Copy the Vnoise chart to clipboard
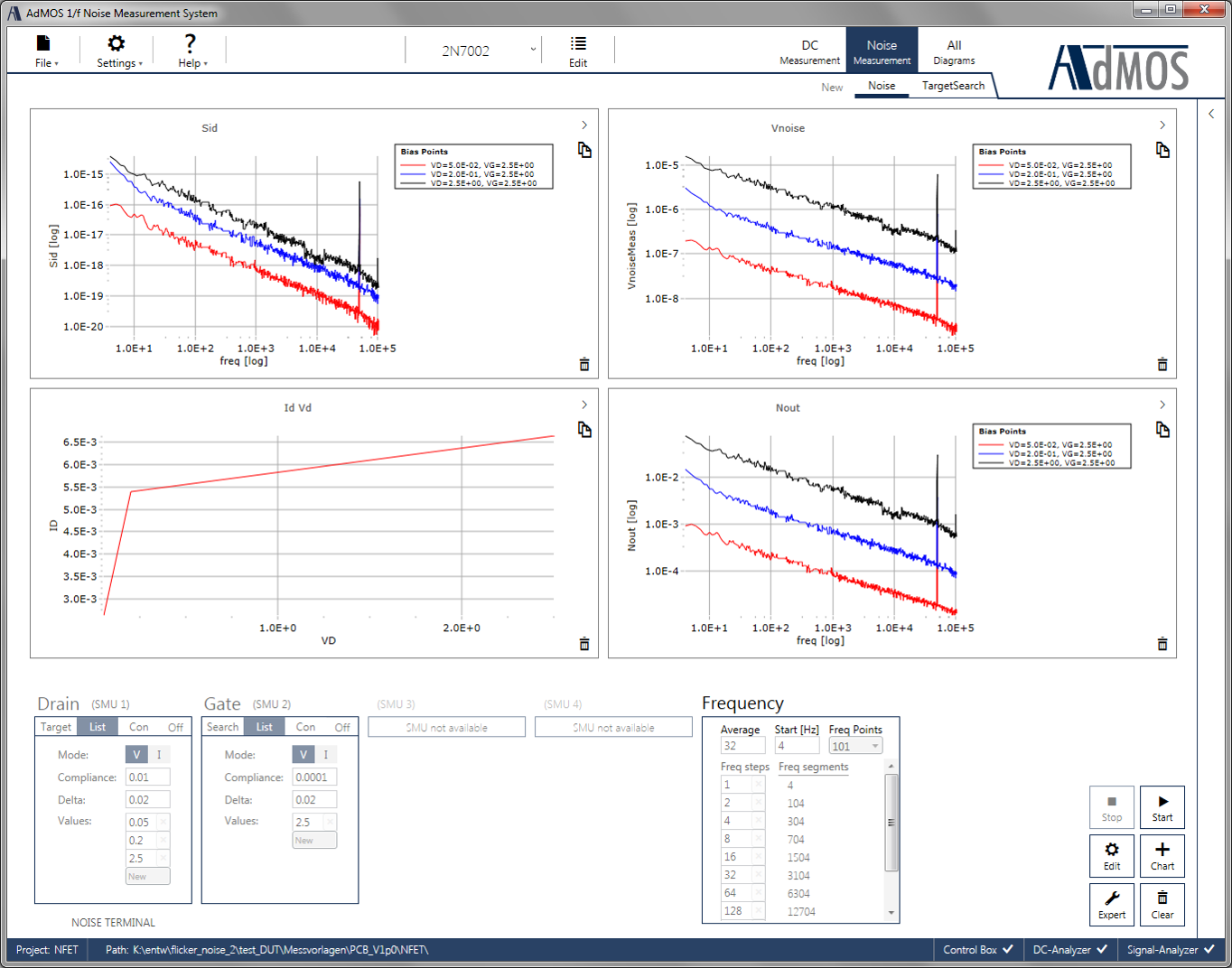The width and height of the screenshot is (1232, 968). point(1162,150)
